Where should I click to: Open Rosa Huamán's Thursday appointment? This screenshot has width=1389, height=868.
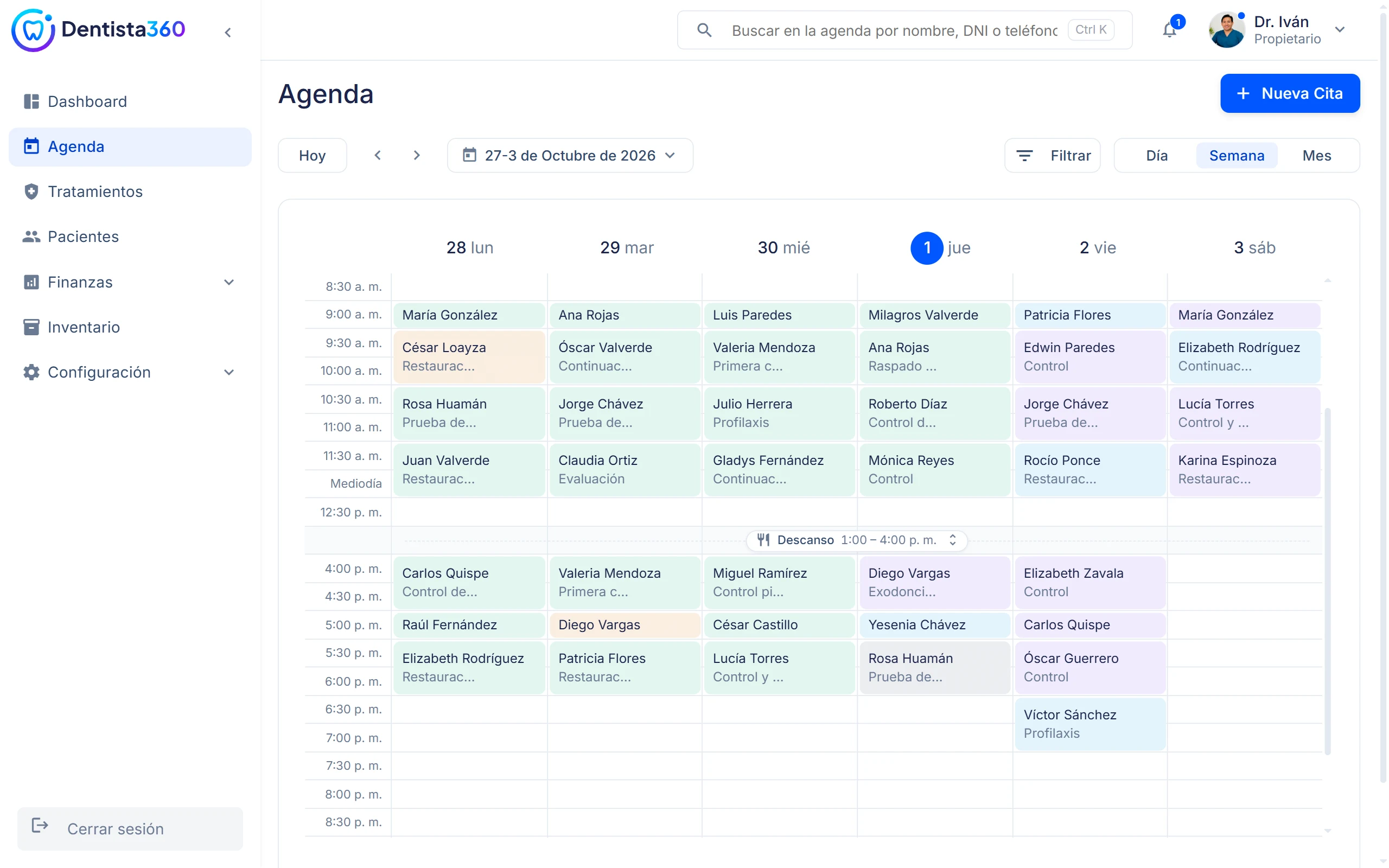934,667
